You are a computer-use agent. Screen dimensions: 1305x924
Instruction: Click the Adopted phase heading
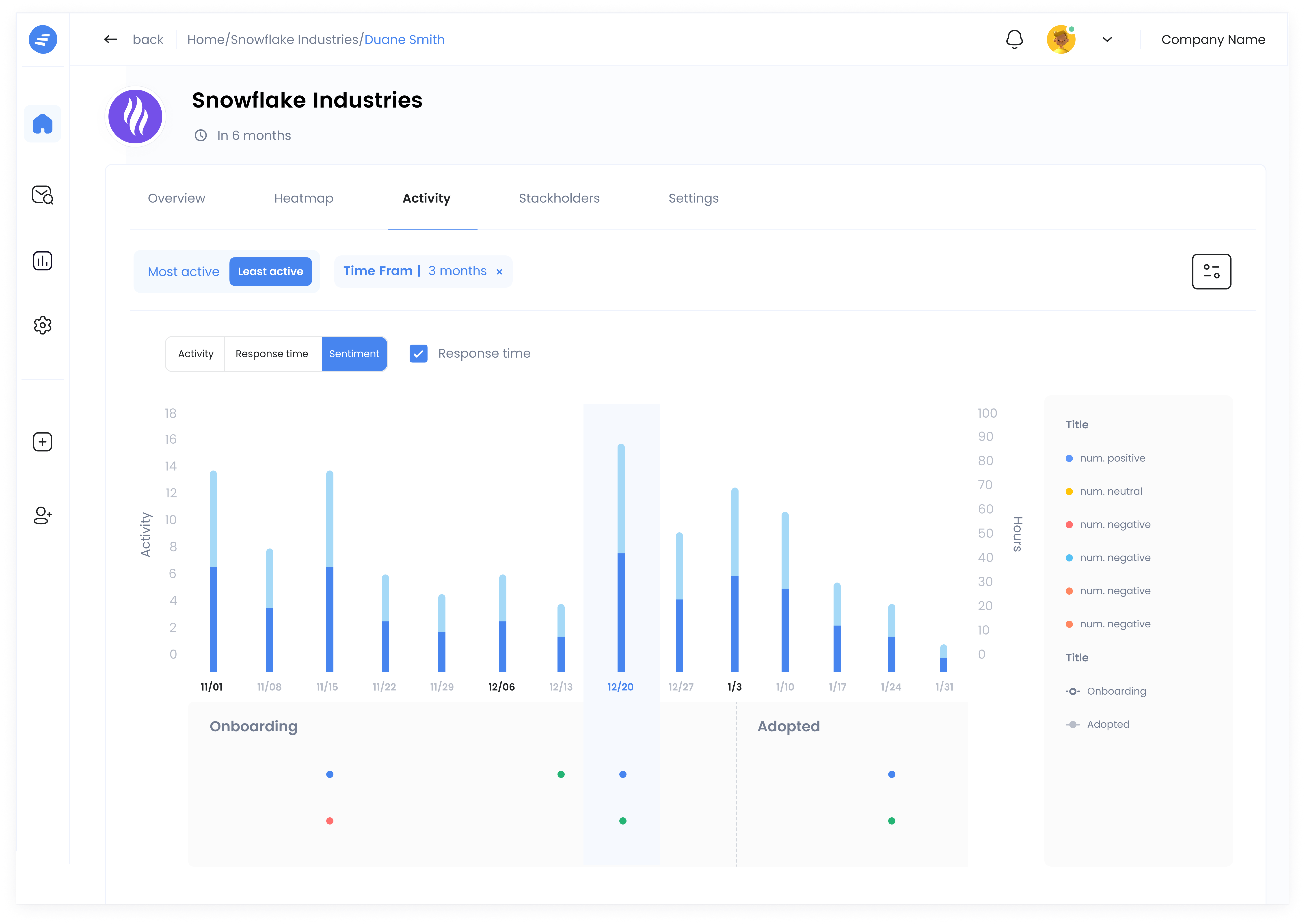pos(789,727)
